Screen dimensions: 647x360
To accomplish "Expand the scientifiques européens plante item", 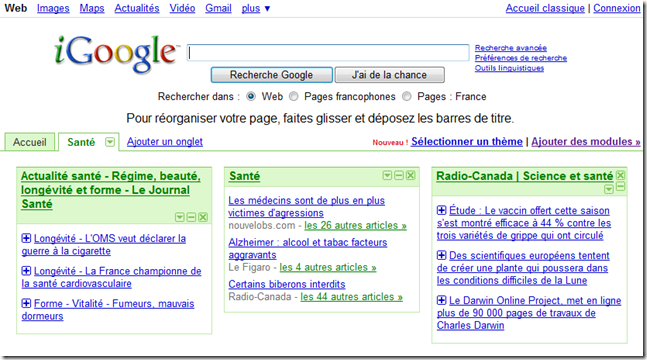I will click(442, 255).
